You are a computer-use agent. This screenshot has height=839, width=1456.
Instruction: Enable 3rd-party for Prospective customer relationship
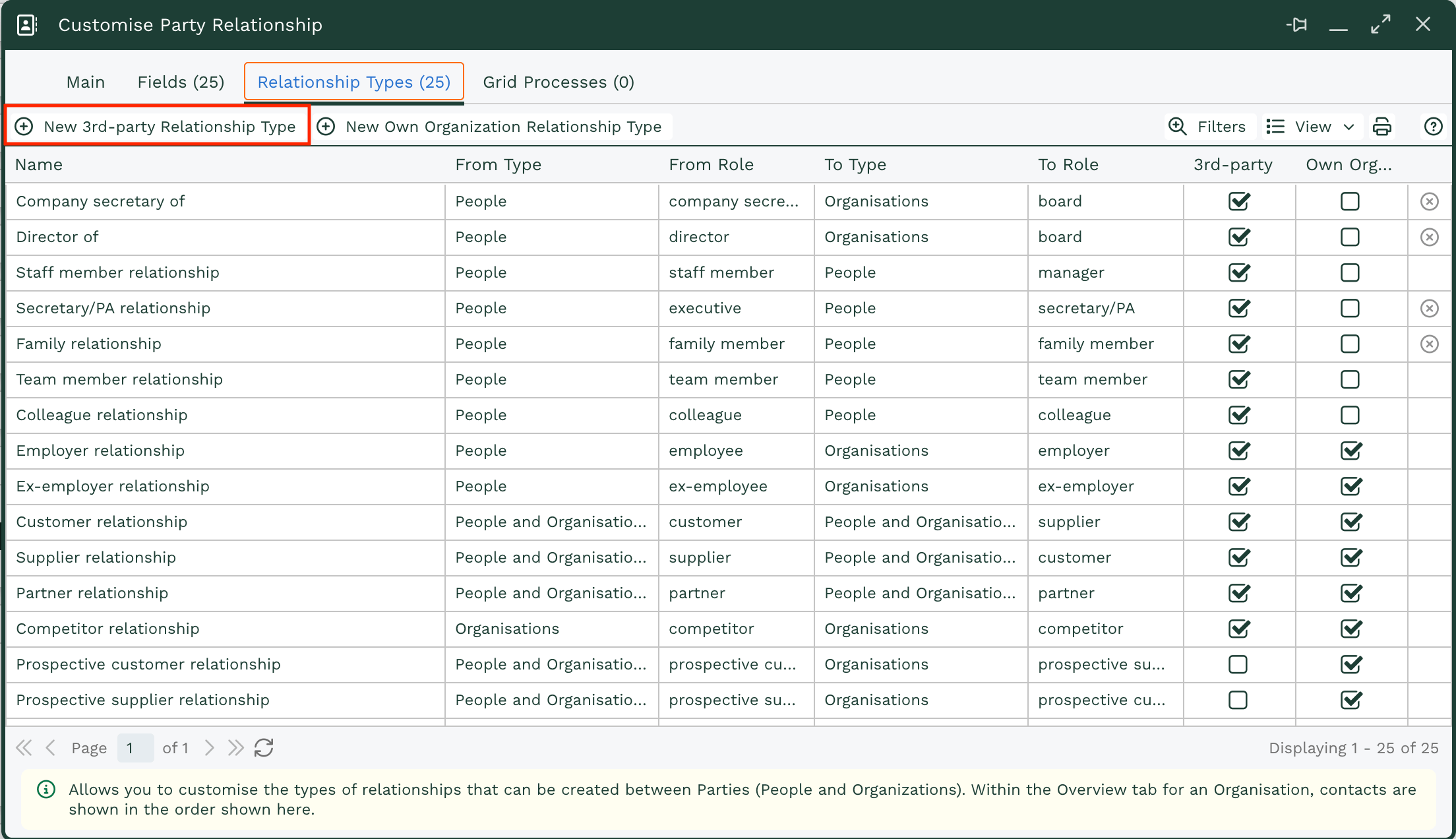coord(1238,664)
